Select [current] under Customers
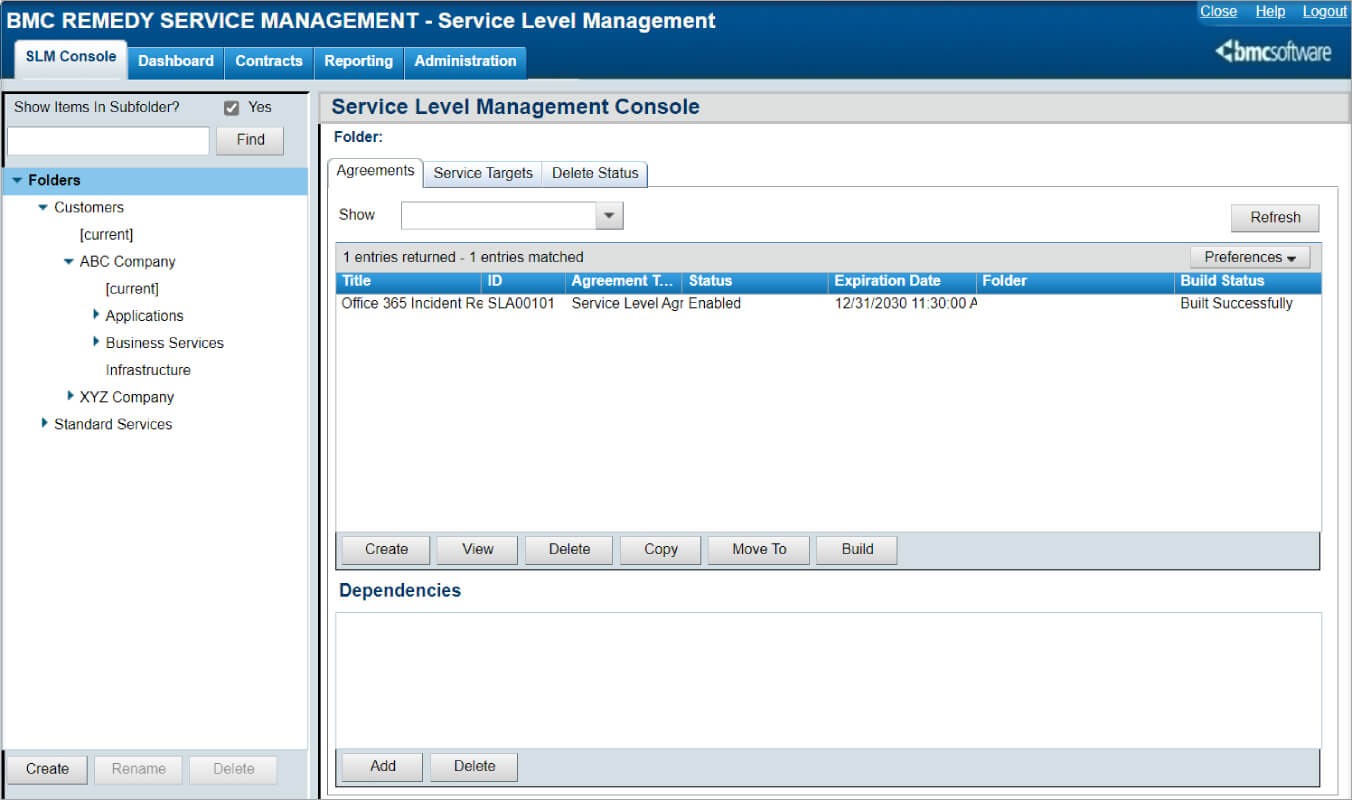1352x800 pixels. coord(106,234)
